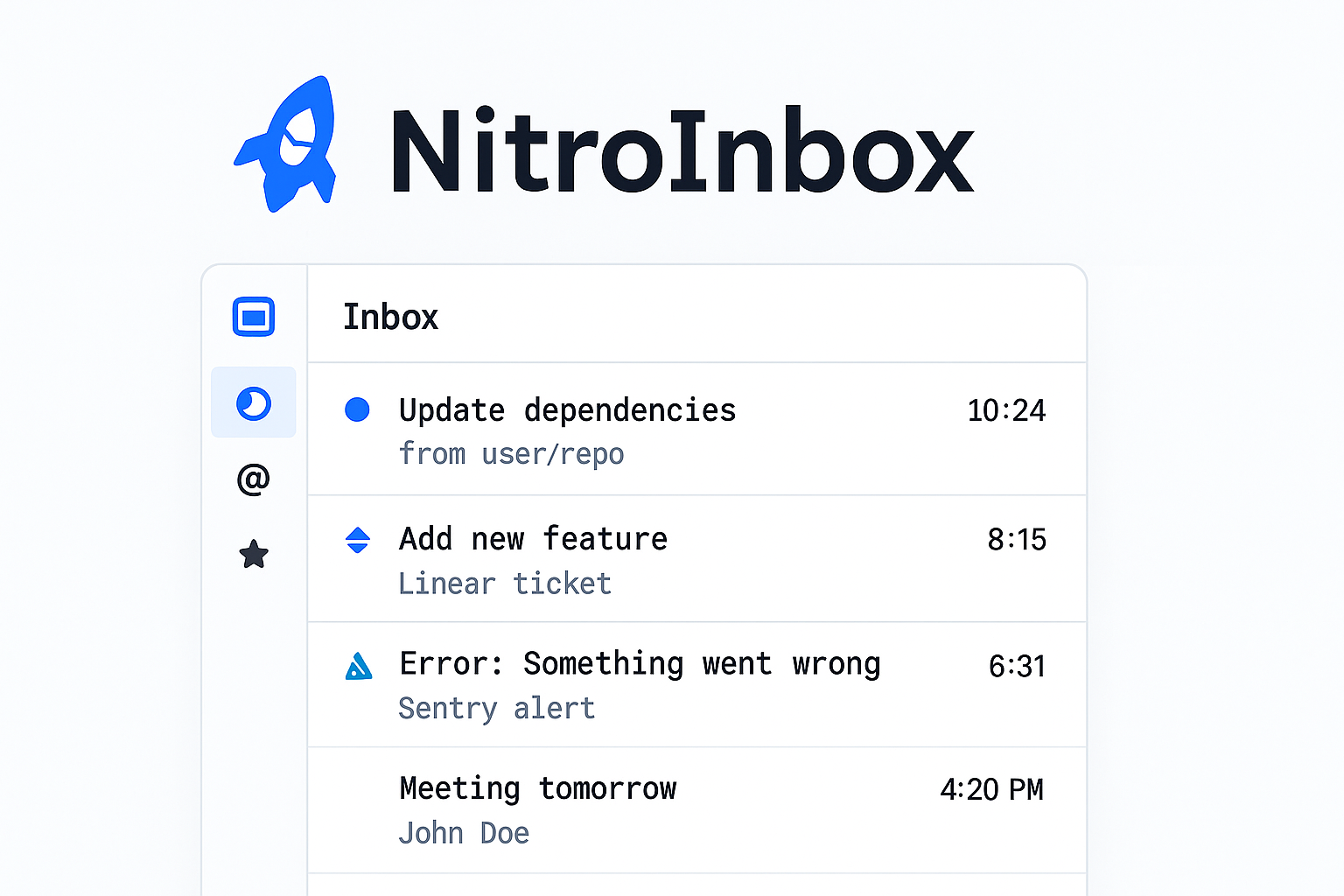Screen dimensions: 1344x896
Task: Open the Meeting tomorrow message
Action: [x=537, y=787]
